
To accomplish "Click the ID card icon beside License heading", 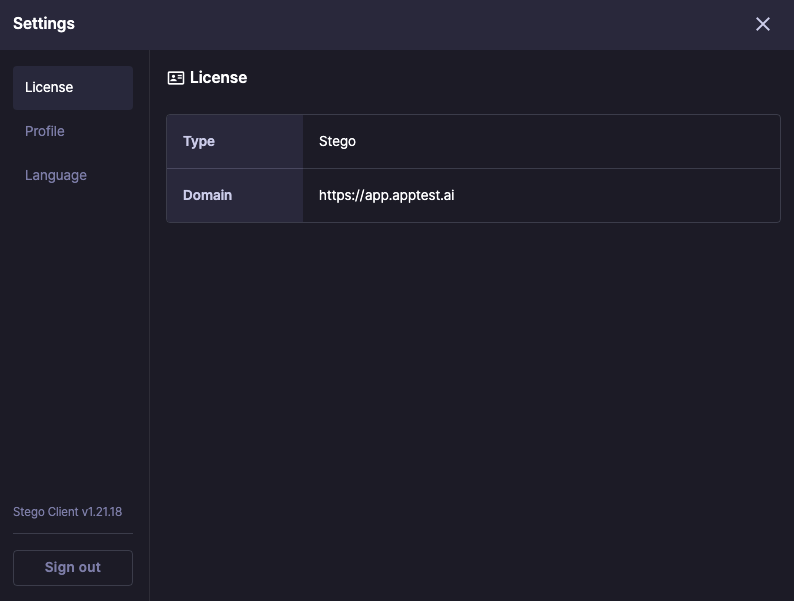I will 176,78.
